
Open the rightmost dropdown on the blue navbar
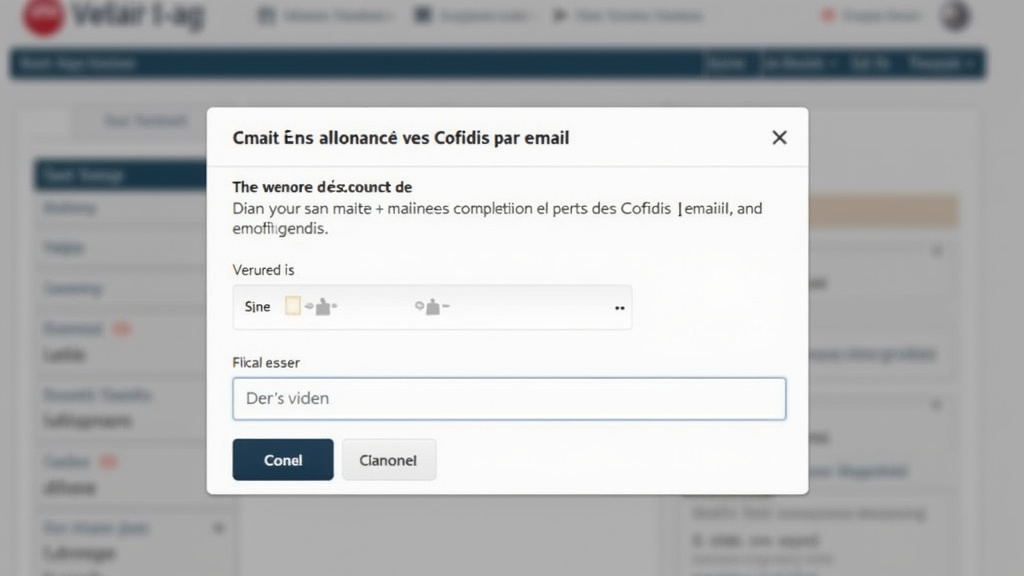click(x=938, y=62)
